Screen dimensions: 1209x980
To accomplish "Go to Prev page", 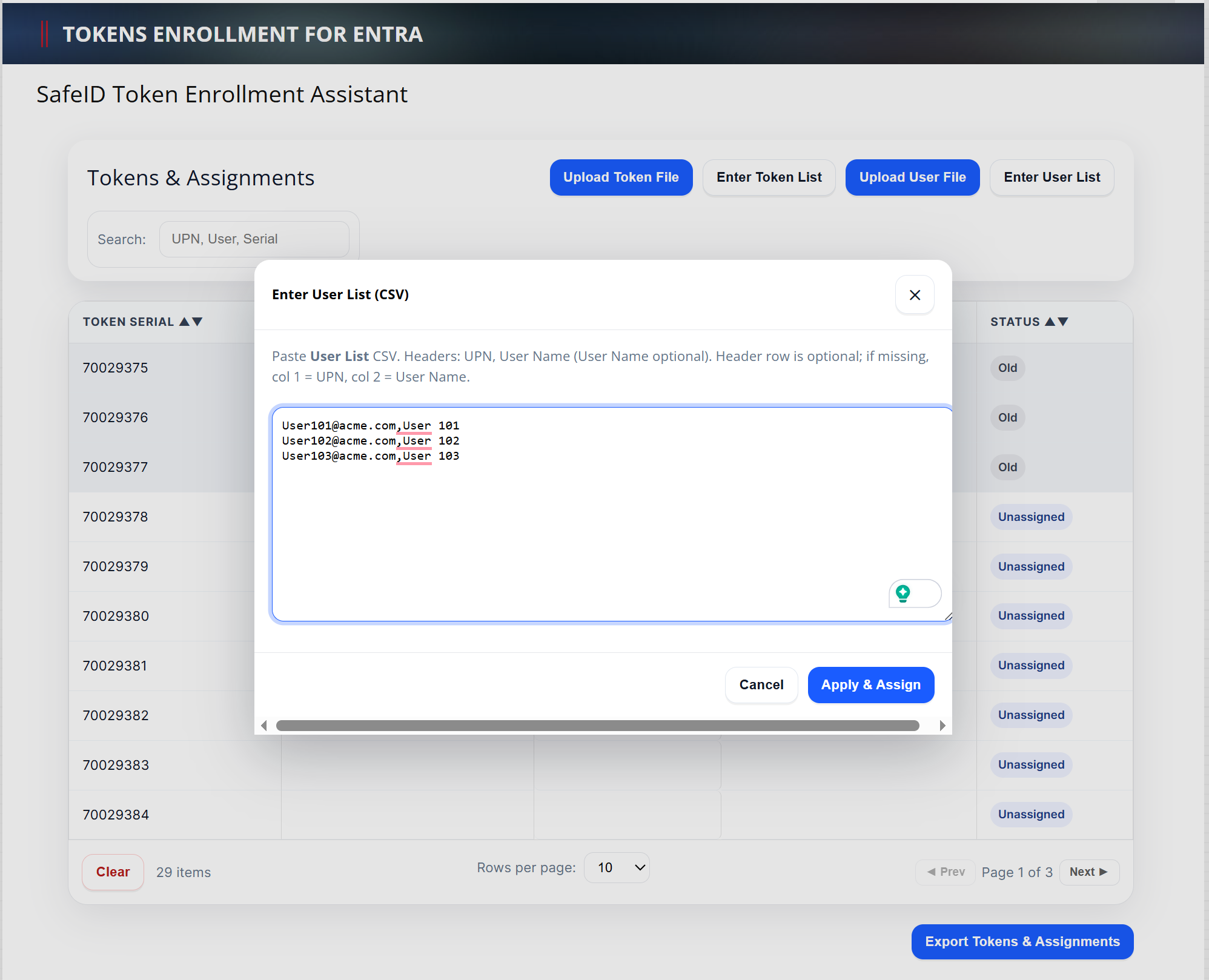I will (946, 872).
